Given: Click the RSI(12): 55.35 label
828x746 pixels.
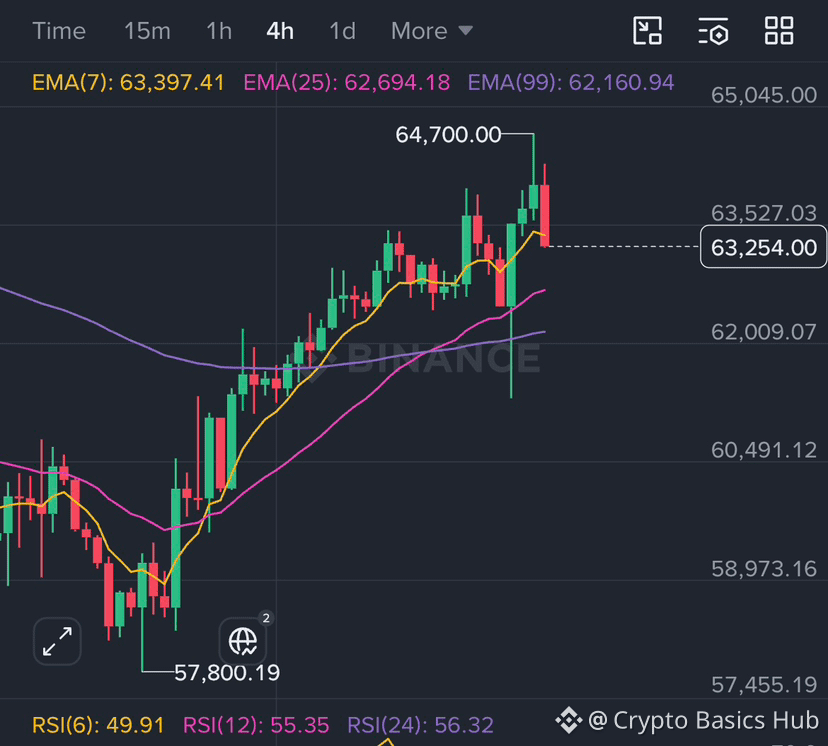Looking at the screenshot, I should [256, 725].
